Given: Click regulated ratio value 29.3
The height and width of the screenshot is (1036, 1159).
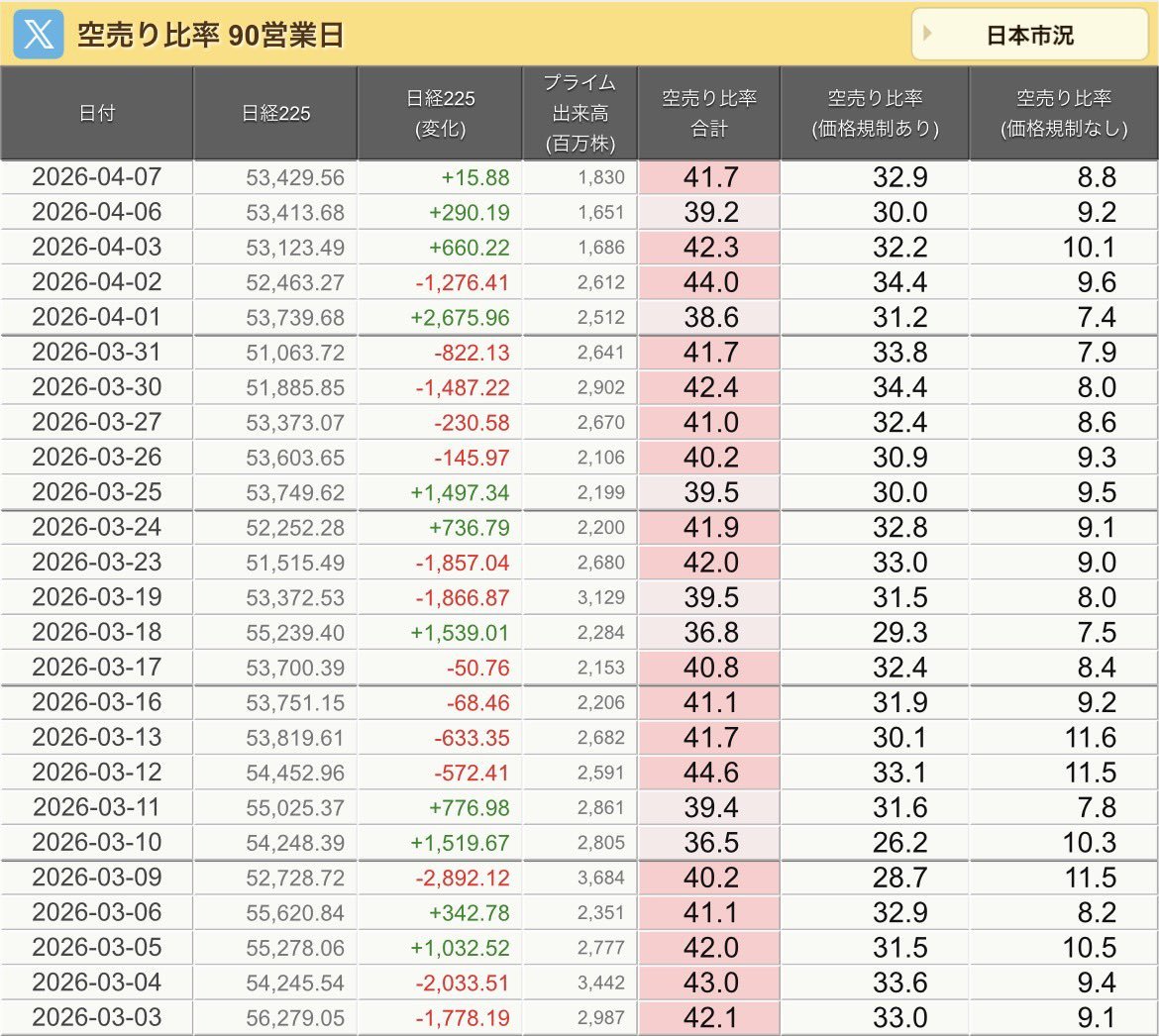Looking at the screenshot, I should click(900, 633).
